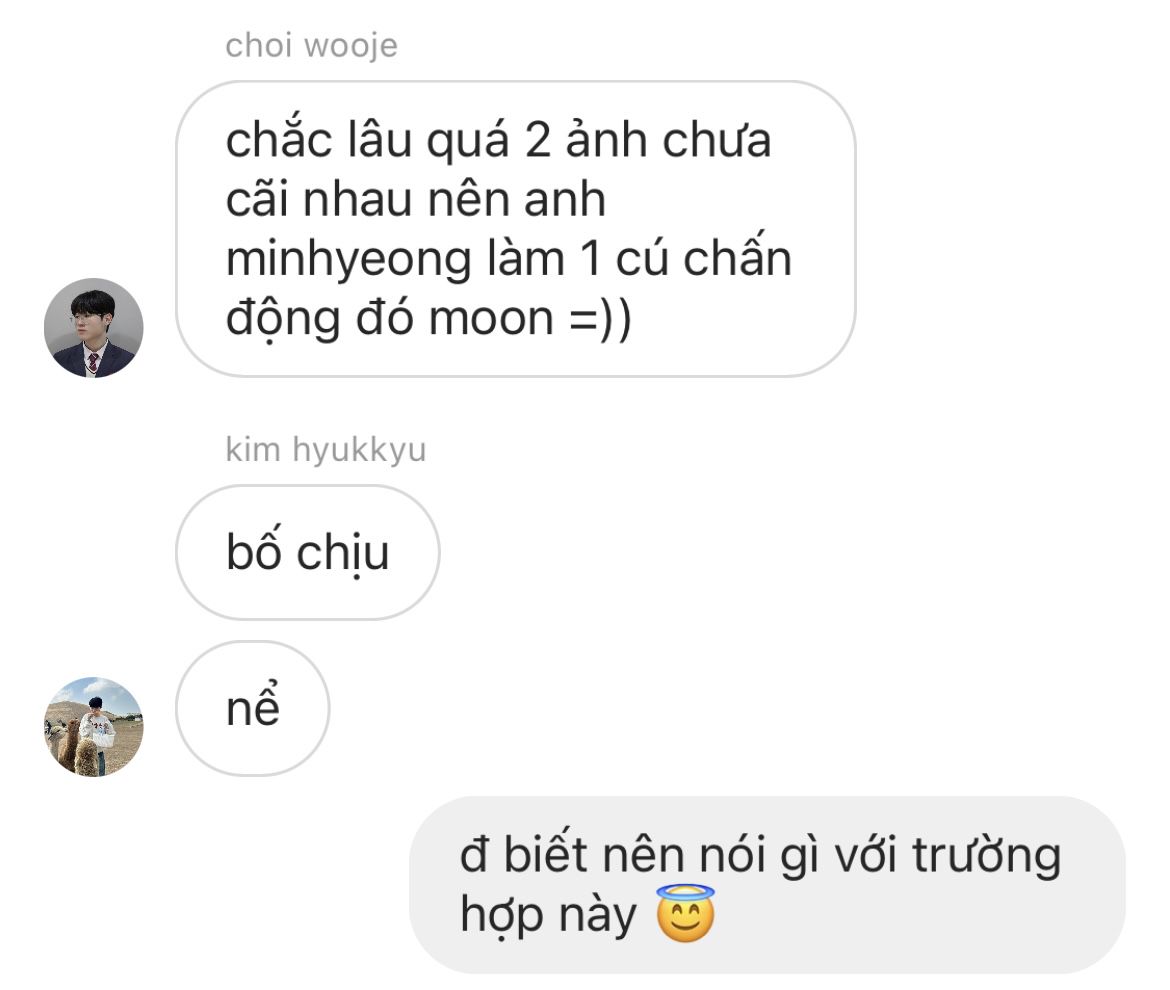1170x990 pixels.
Task: Click the '=))' emoticon text
Action: coord(601,319)
